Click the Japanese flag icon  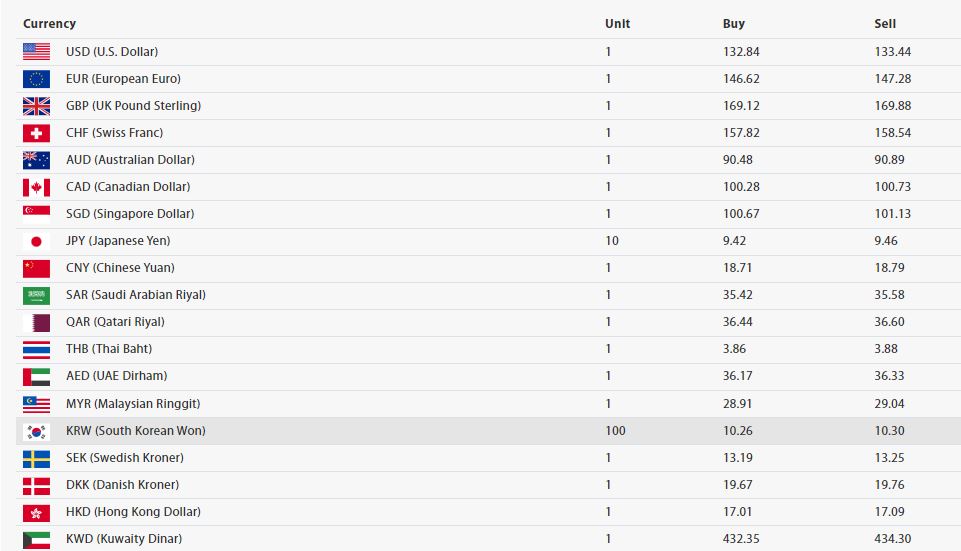[x=36, y=241]
